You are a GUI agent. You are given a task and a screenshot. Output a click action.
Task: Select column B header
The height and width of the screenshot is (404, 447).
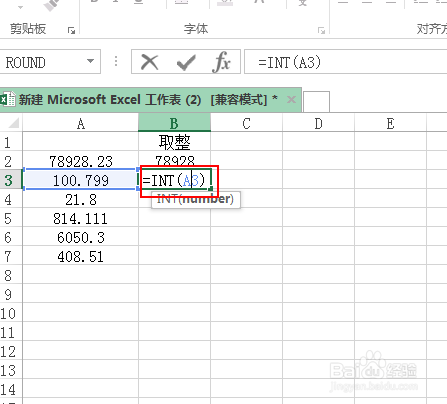point(174,123)
